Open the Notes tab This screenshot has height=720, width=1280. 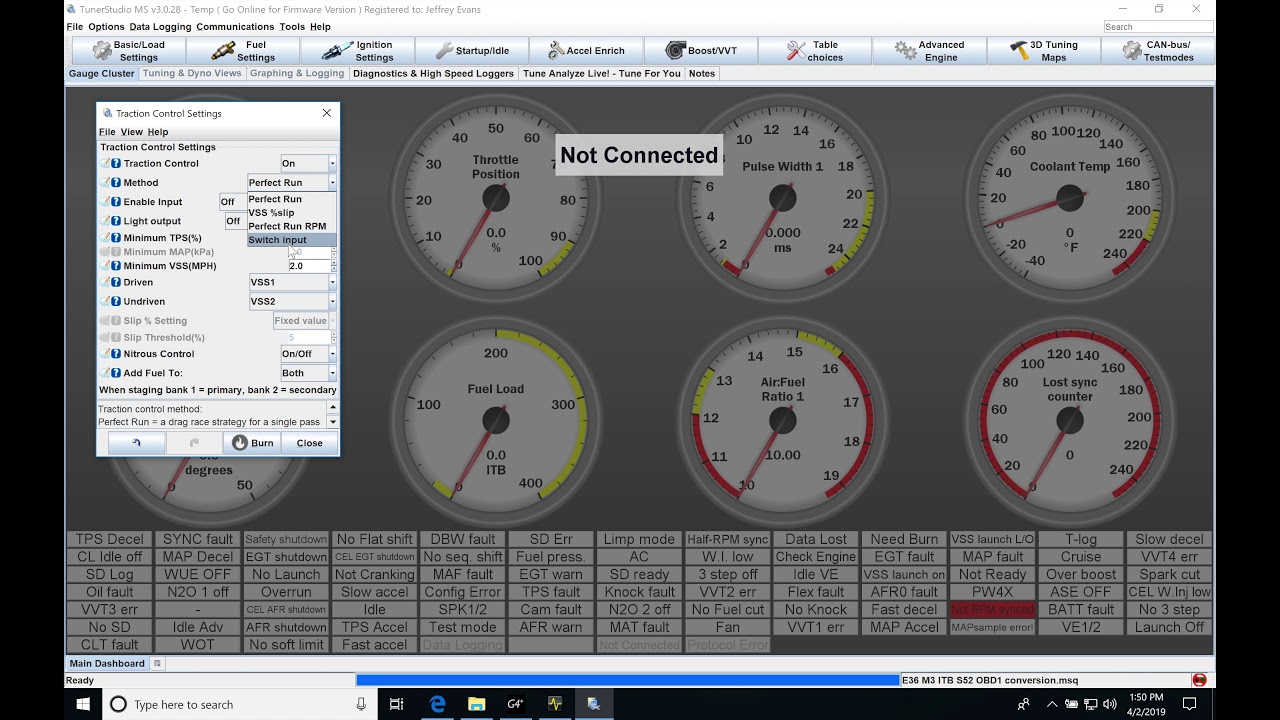click(702, 74)
